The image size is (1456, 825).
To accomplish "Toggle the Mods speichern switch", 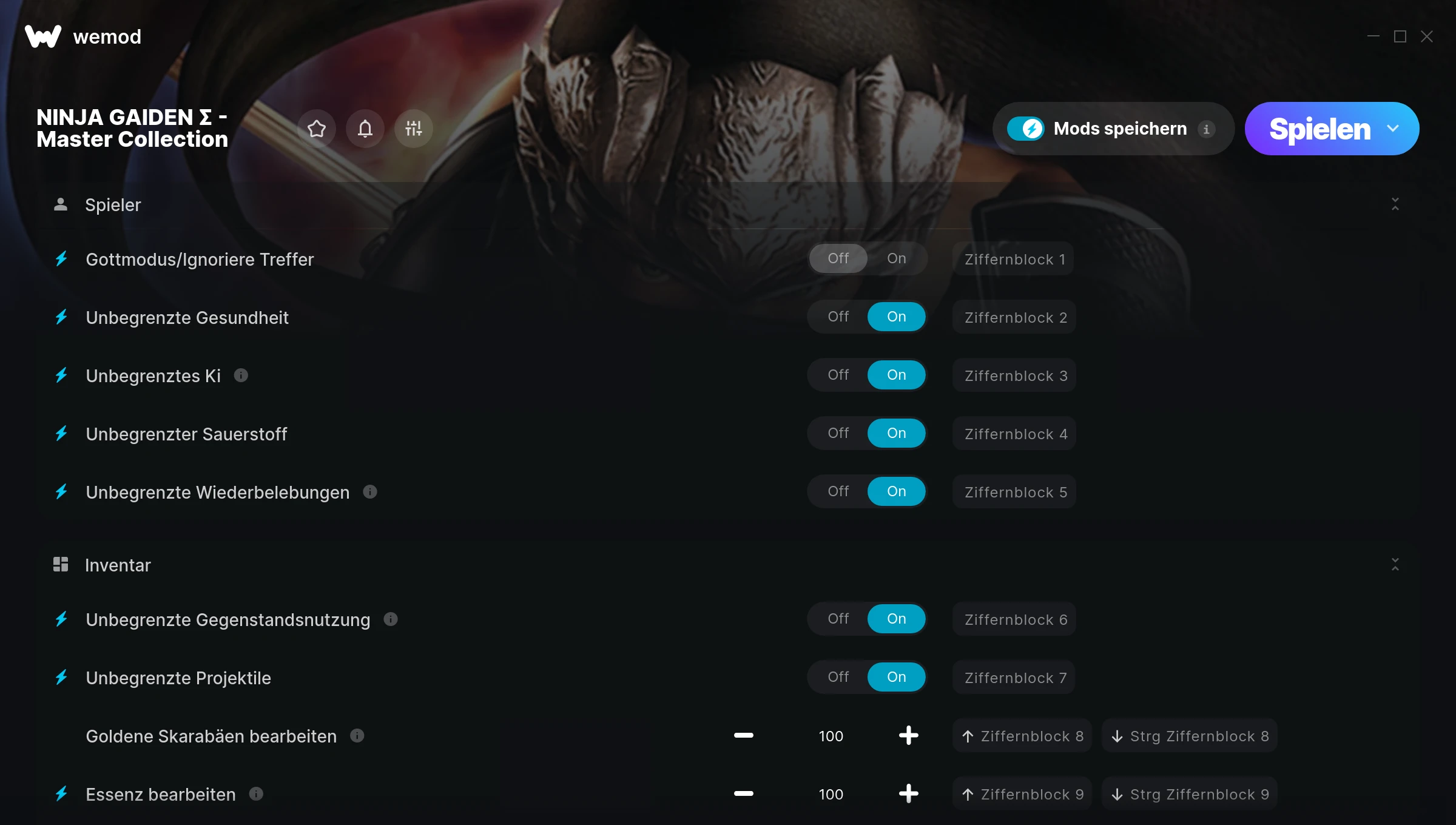I will click(x=1026, y=129).
